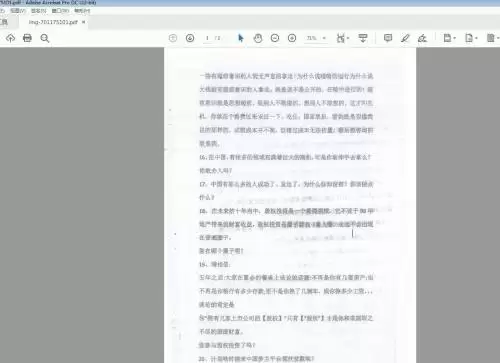
Task: Click the upload to cloud icon
Action: point(10,38)
